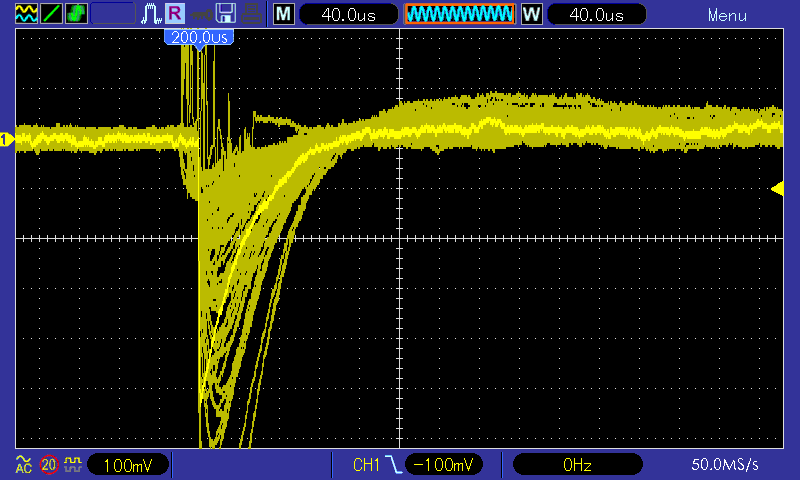Open the Menu button
This screenshot has height=480, width=800.
point(727,15)
